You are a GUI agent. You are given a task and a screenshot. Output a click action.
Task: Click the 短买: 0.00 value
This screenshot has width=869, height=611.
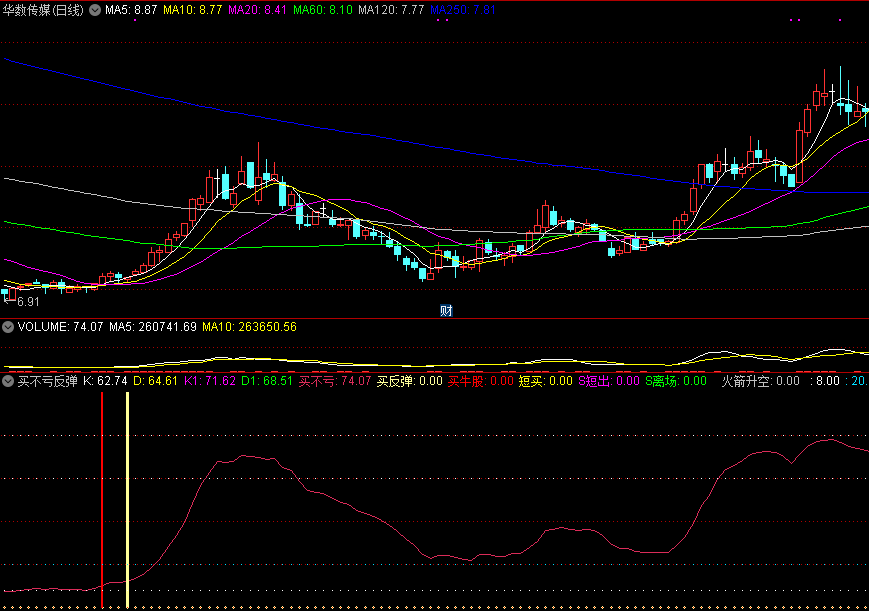pyautogui.click(x=545, y=381)
